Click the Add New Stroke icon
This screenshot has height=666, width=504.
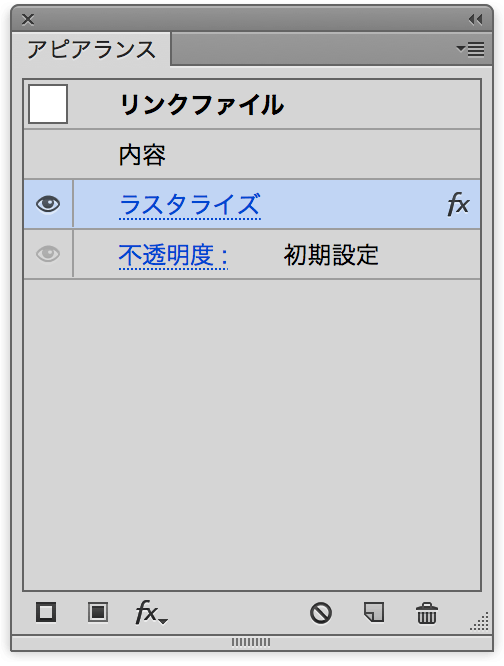click(x=46, y=612)
